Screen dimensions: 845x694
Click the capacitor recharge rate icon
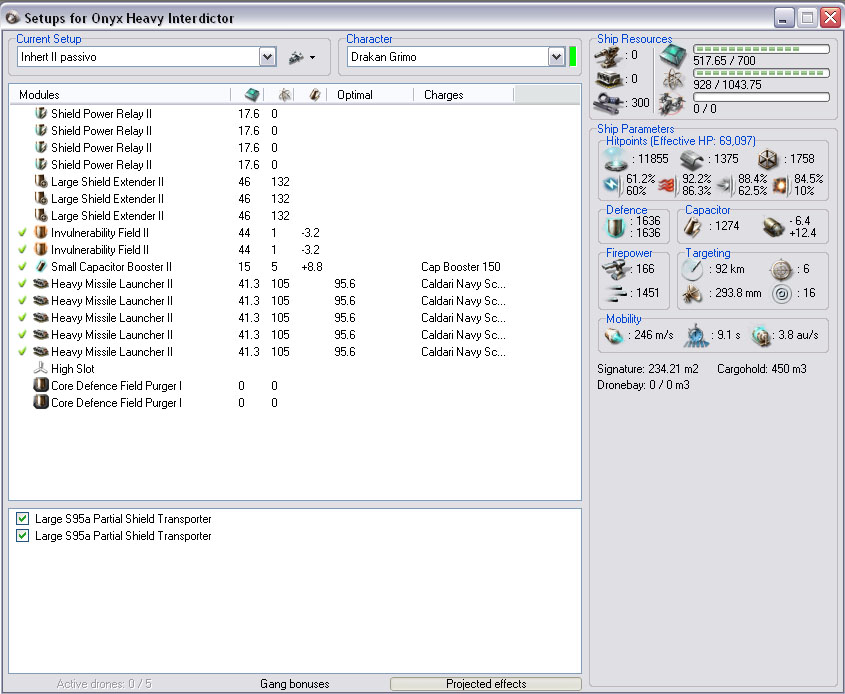point(773,227)
